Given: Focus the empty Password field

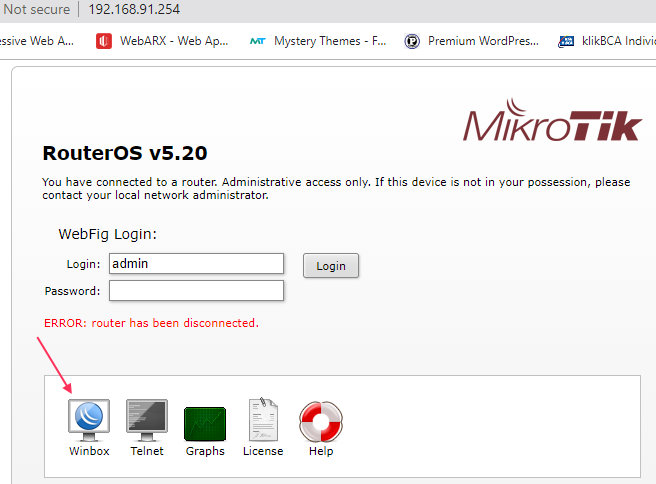Looking at the screenshot, I should pos(196,290).
